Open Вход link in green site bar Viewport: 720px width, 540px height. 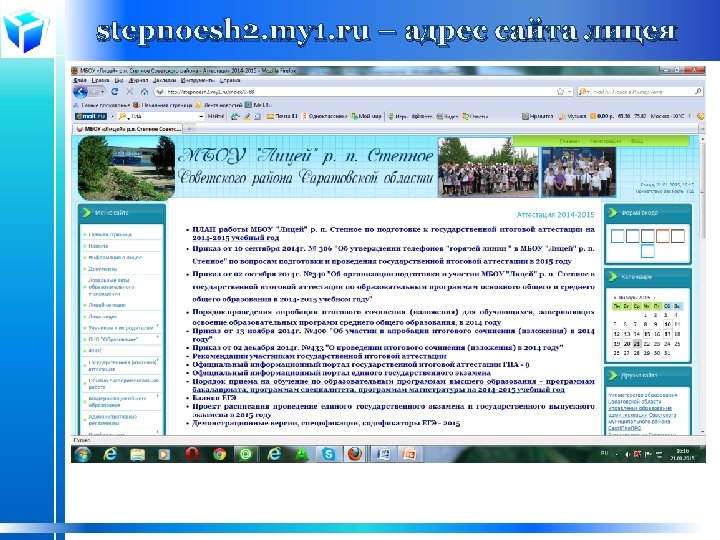tap(637, 141)
